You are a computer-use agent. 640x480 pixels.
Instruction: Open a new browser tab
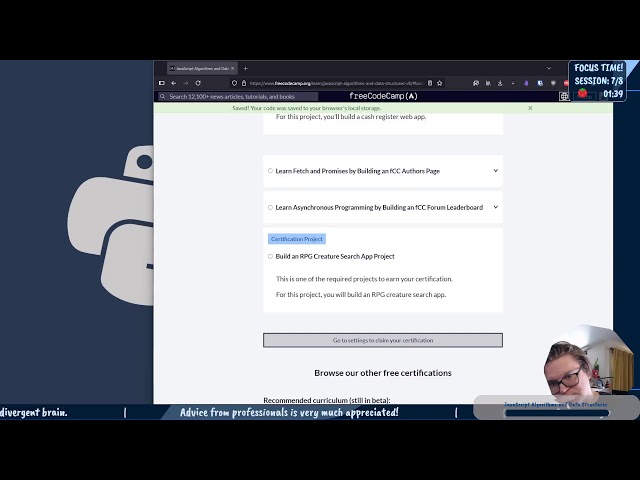pyautogui.click(x=245, y=69)
